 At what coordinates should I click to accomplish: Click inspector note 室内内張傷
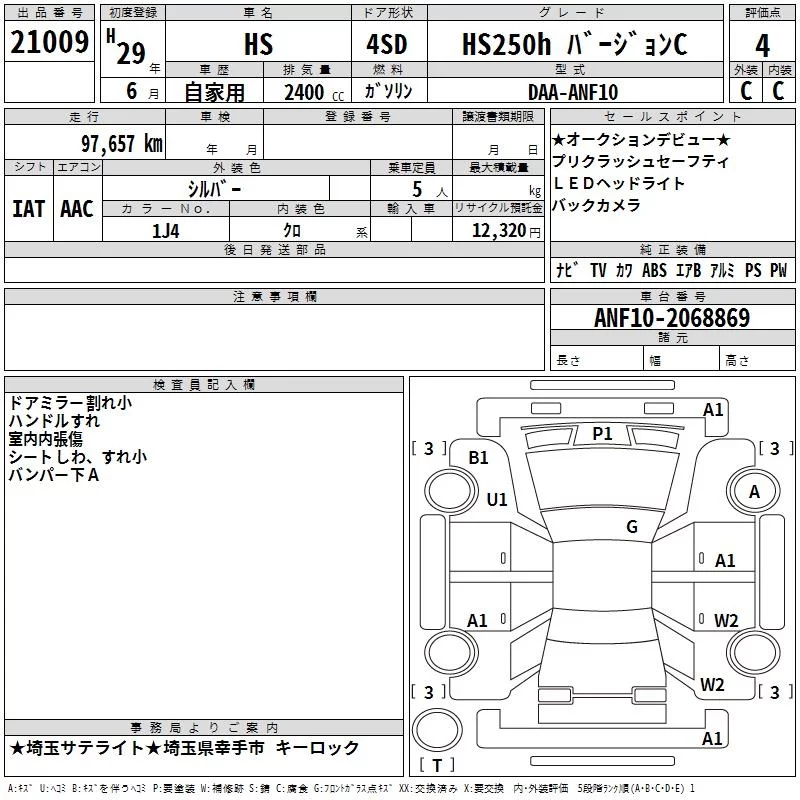pos(45,439)
